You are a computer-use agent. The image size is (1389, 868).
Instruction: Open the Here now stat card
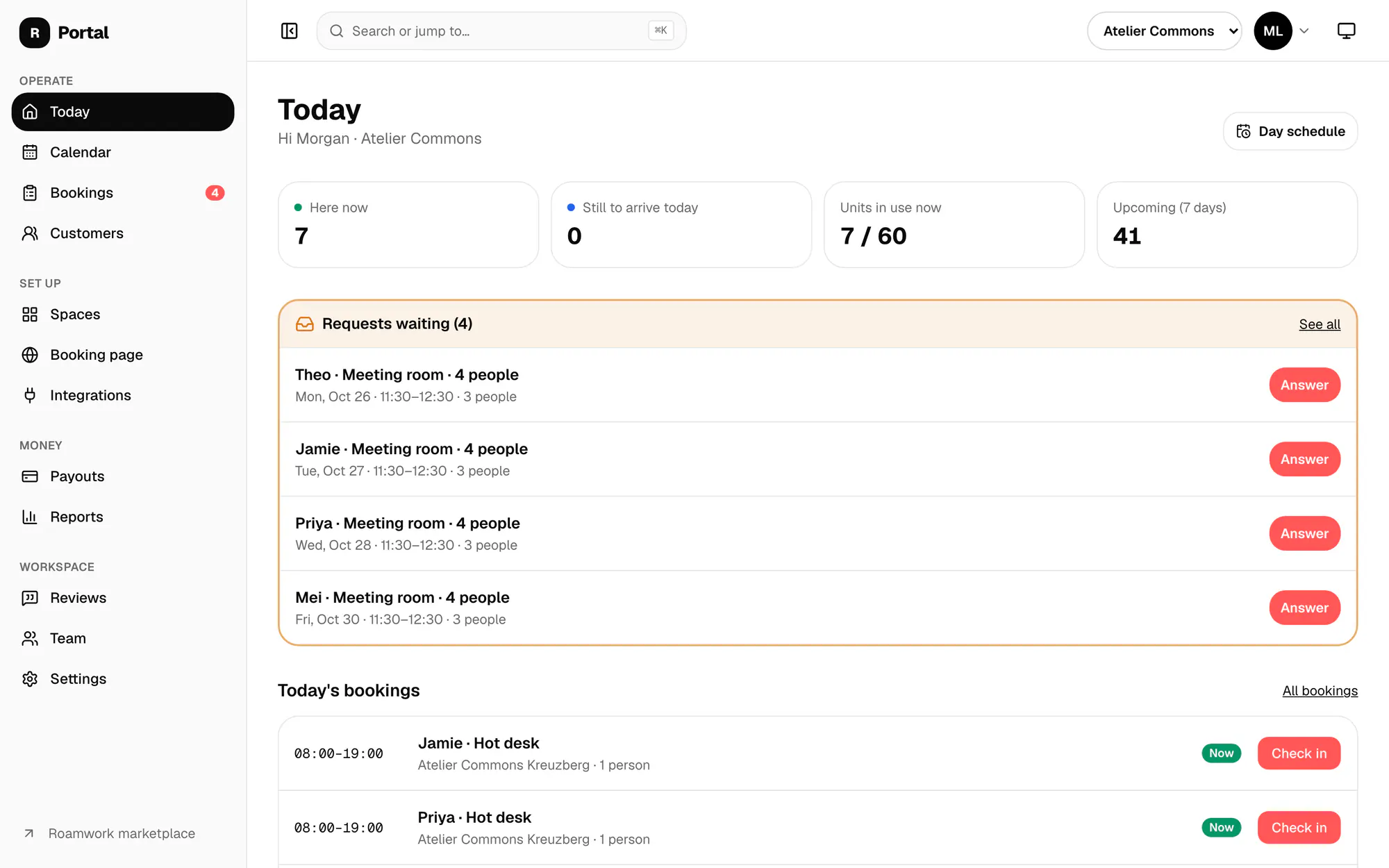(408, 225)
